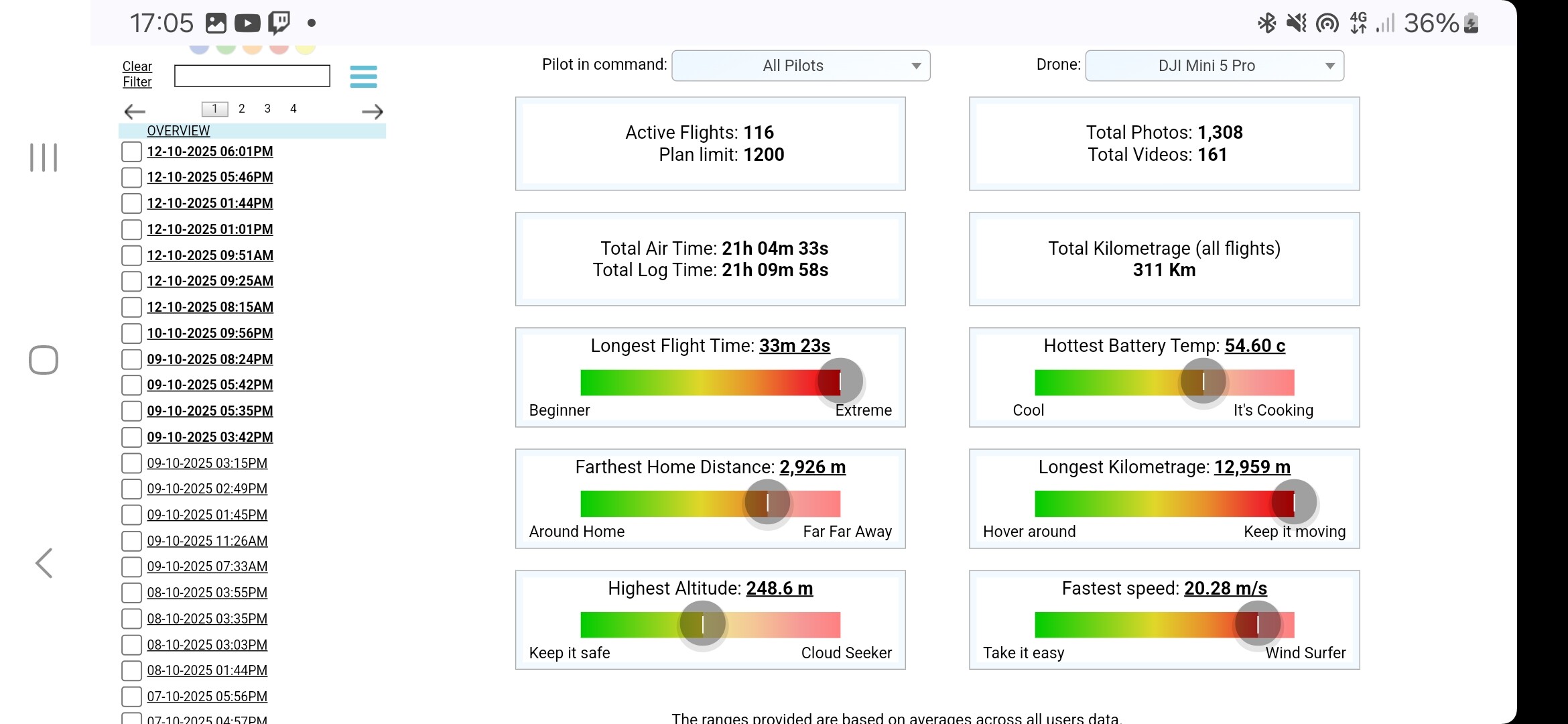Tap Android back navigation chevron

coord(44,563)
